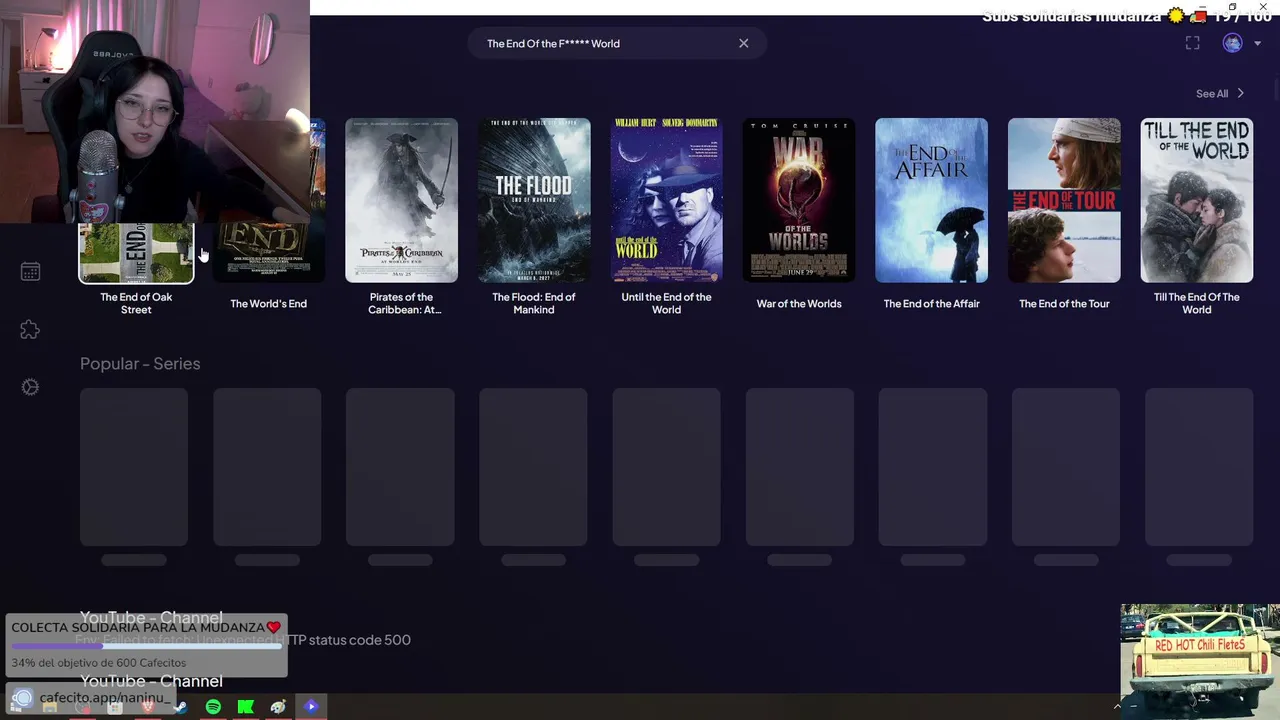
Task: Expand the dropdown arrow beside the profile avatar
Action: click(1257, 43)
